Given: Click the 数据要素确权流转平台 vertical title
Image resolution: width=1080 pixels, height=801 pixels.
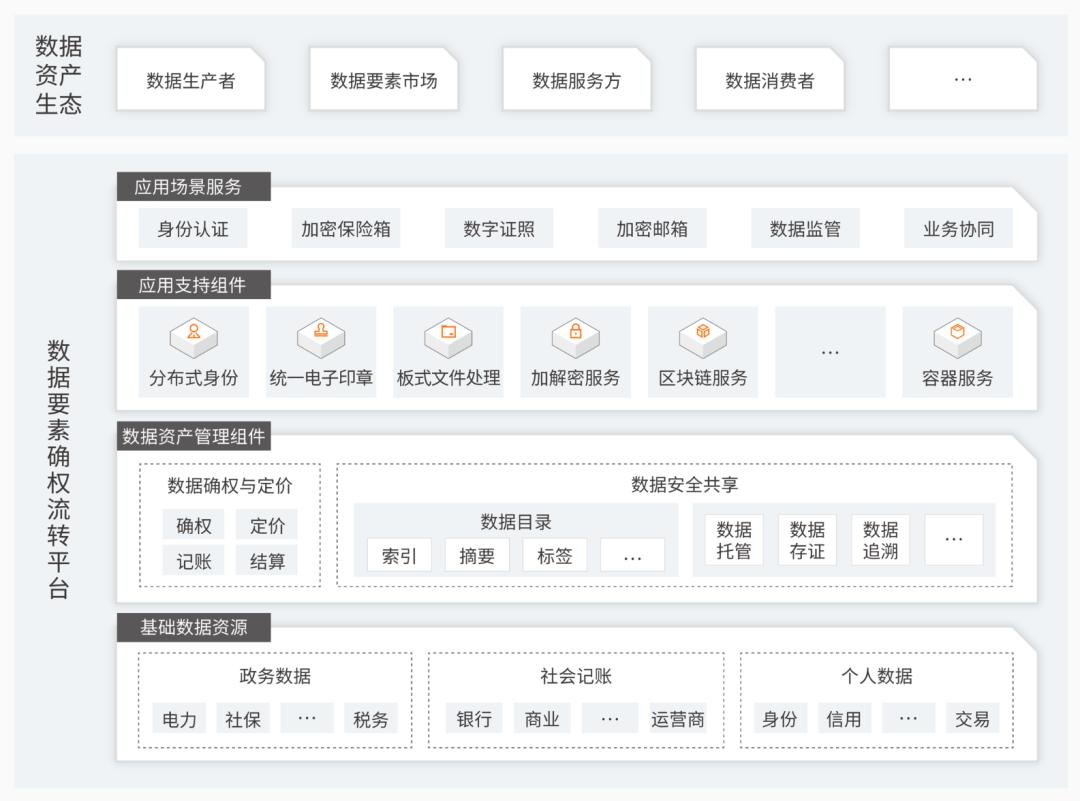Looking at the screenshot, I should pos(59,469).
